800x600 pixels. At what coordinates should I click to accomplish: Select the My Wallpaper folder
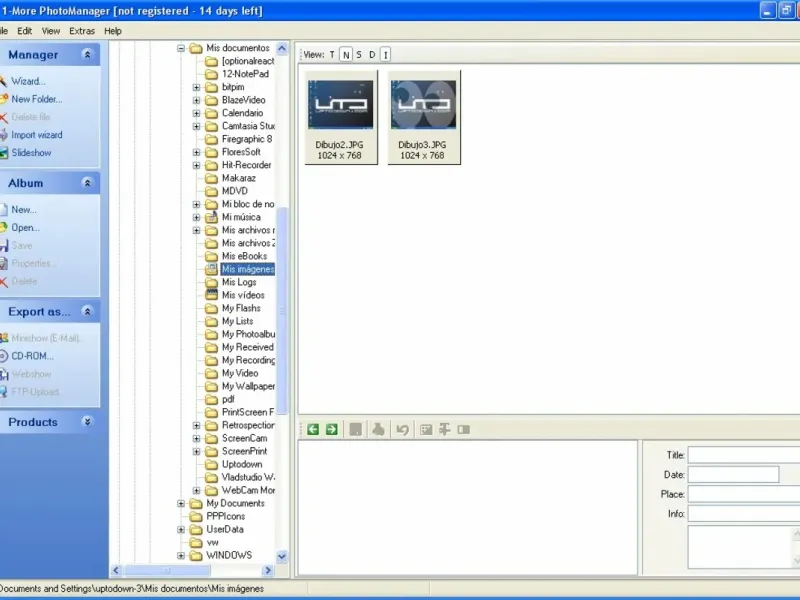[248, 386]
